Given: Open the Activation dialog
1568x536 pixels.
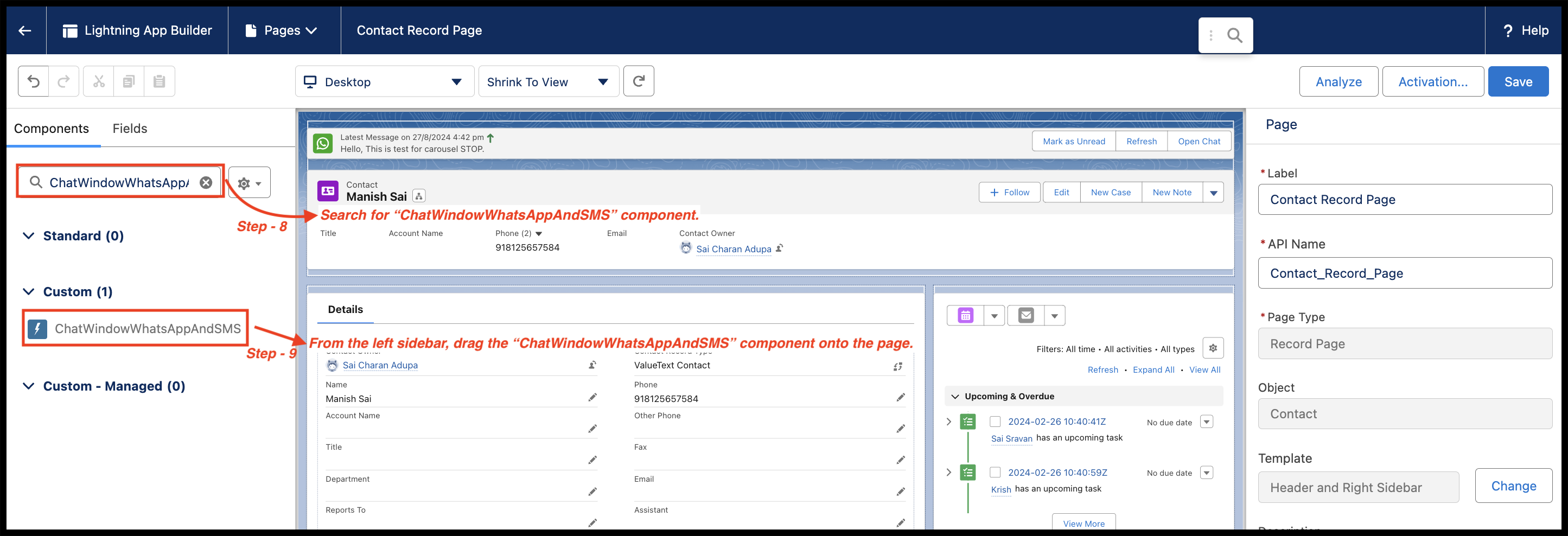Looking at the screenshot, I should coord(1433,81).
